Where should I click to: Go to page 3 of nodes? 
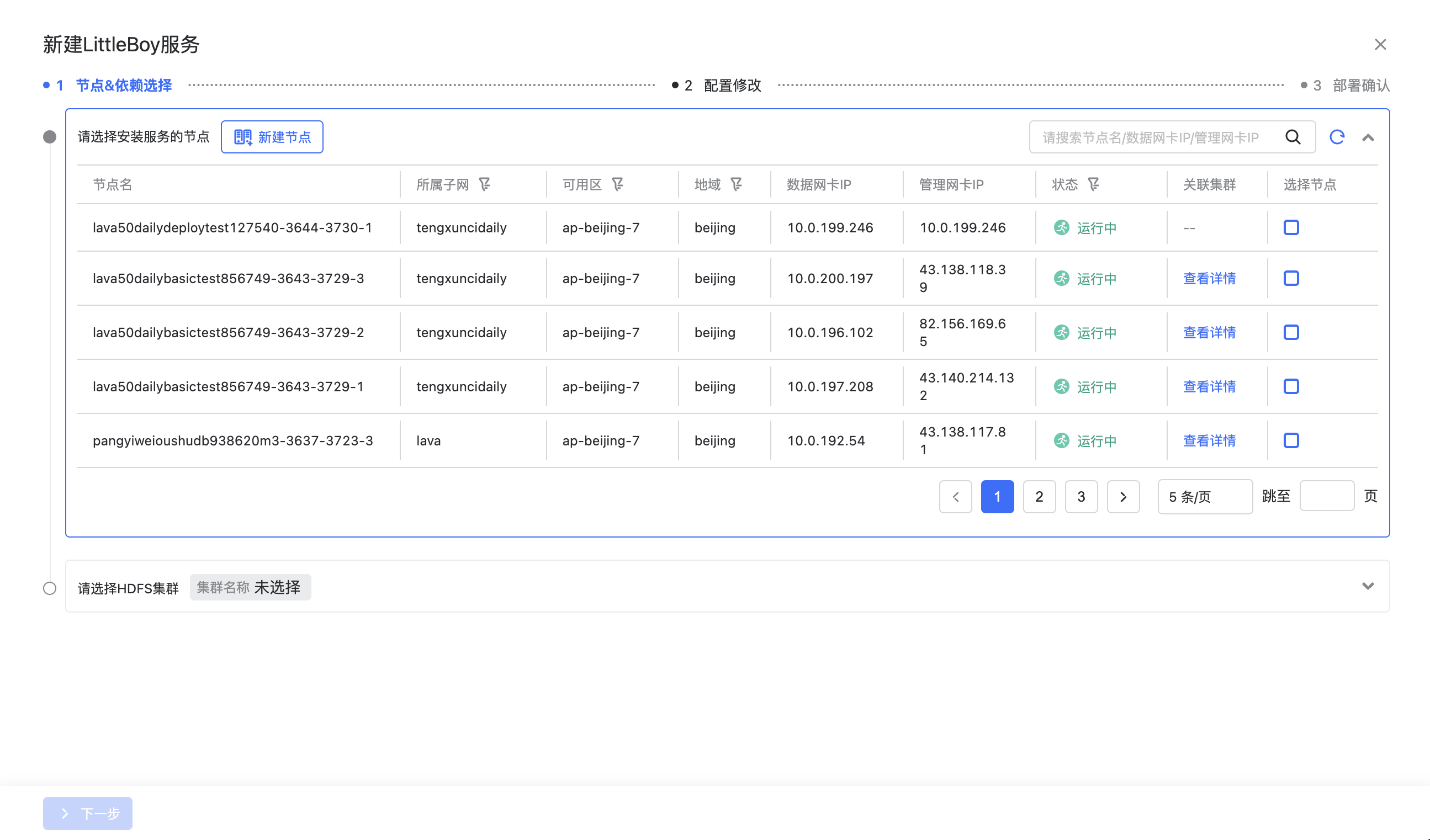pos(1081,497)
